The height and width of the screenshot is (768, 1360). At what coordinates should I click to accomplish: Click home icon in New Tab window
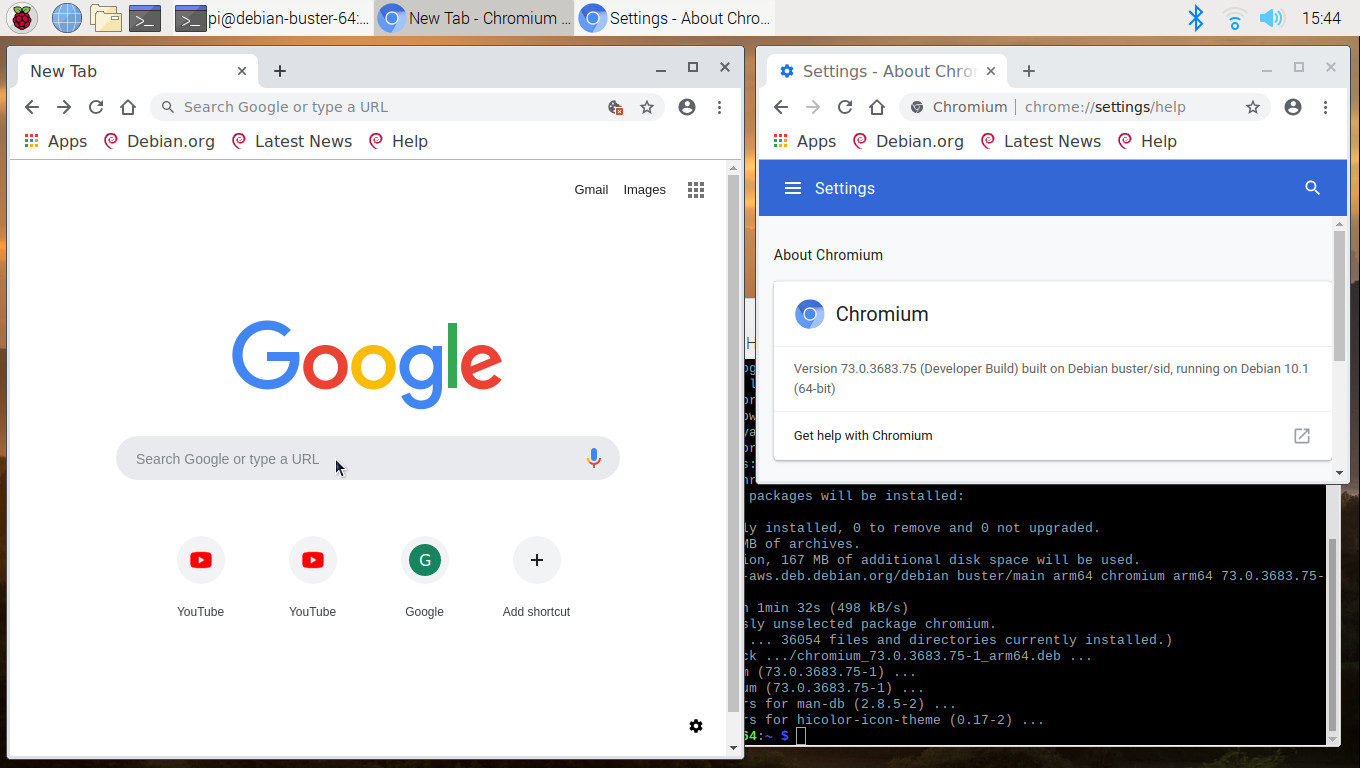128,107
